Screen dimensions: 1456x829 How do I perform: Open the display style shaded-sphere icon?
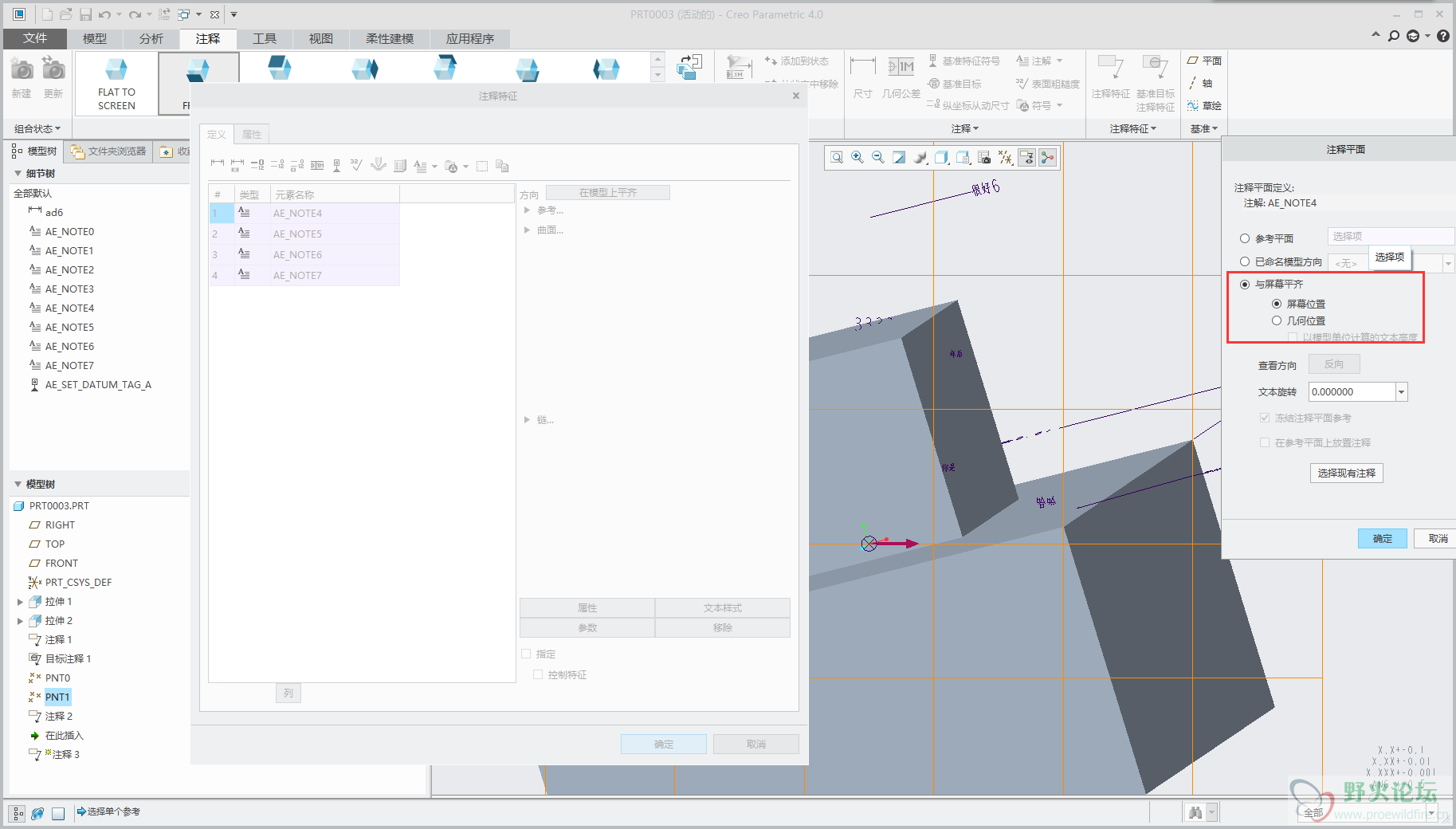(920, 158)
